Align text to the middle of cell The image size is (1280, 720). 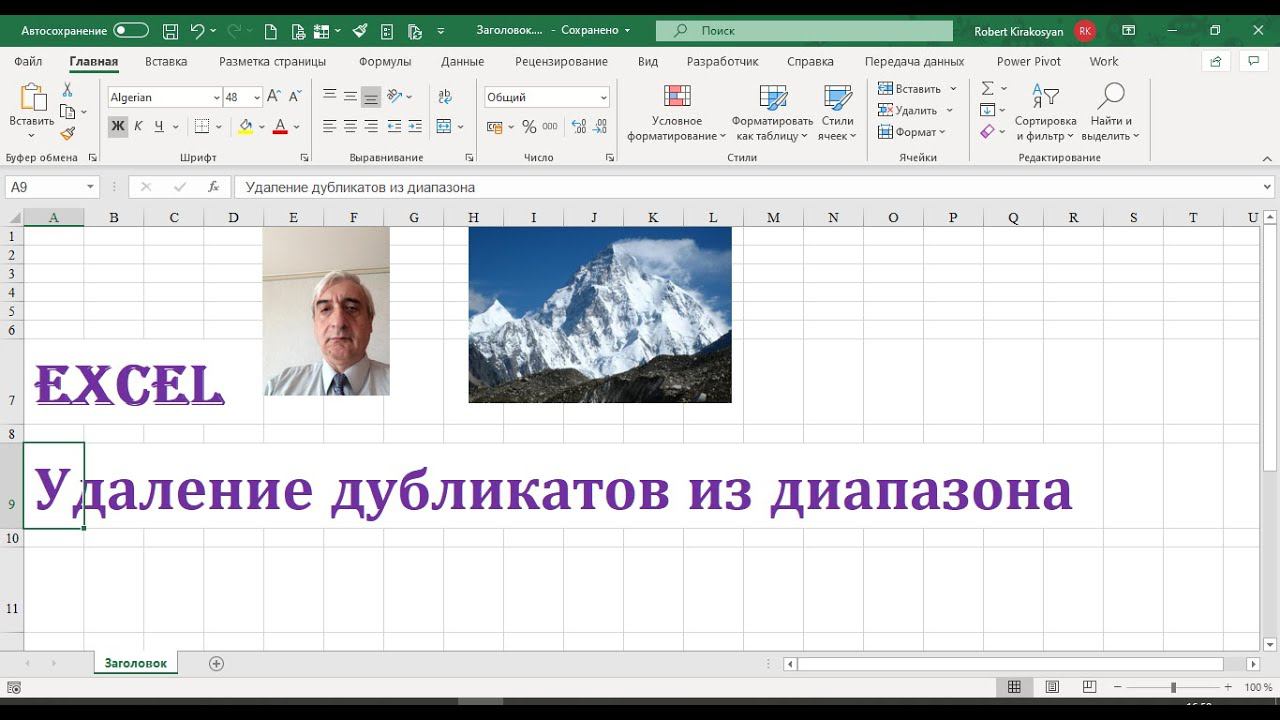coord(350,96)
